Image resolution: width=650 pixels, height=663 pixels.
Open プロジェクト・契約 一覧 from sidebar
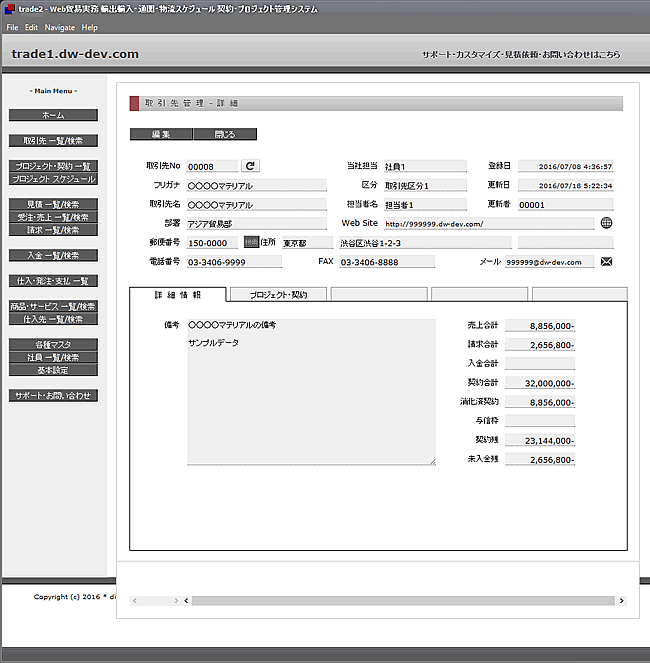(x=53, y=166)
